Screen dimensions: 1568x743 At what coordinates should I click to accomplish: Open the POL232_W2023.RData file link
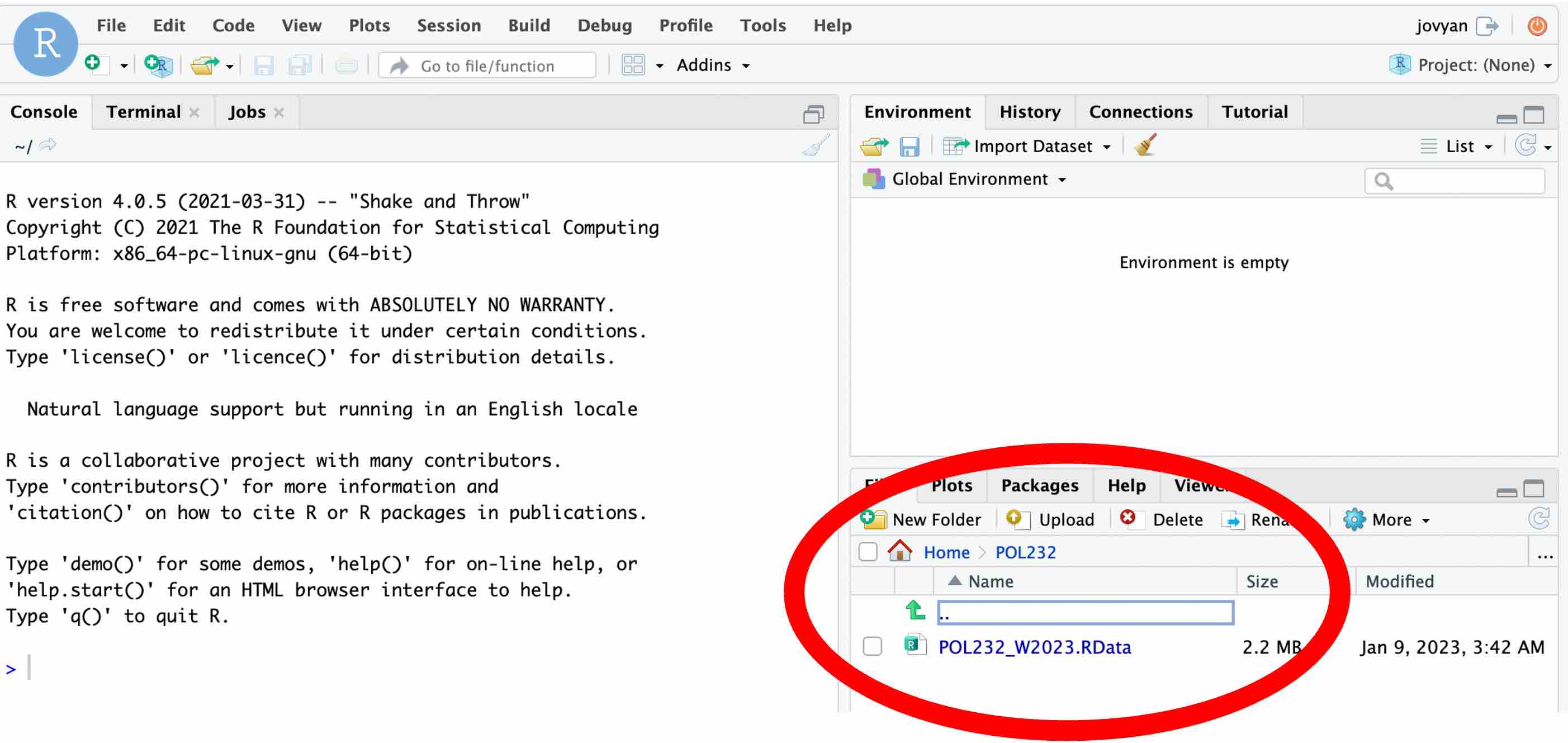click(x=1034, y=647)
